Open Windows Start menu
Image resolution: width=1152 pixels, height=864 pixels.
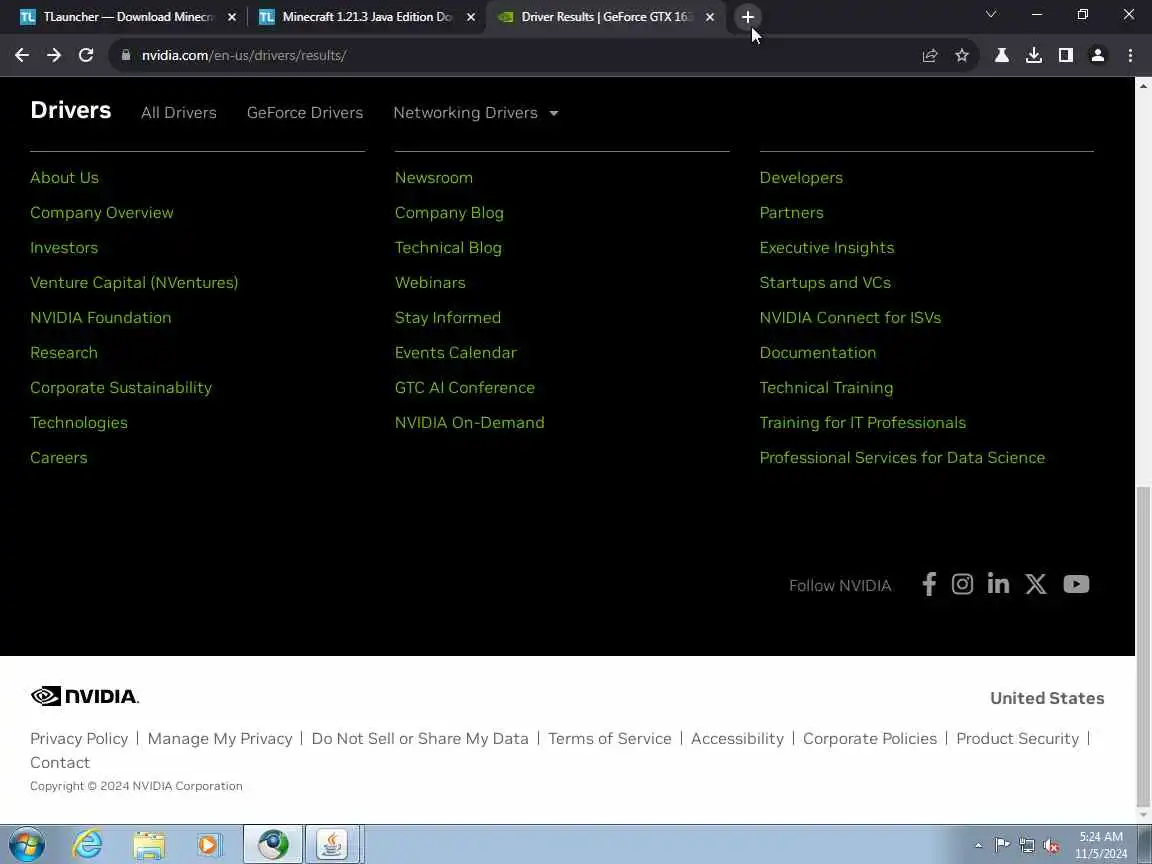pyautogui.click(x=27, y=845)
